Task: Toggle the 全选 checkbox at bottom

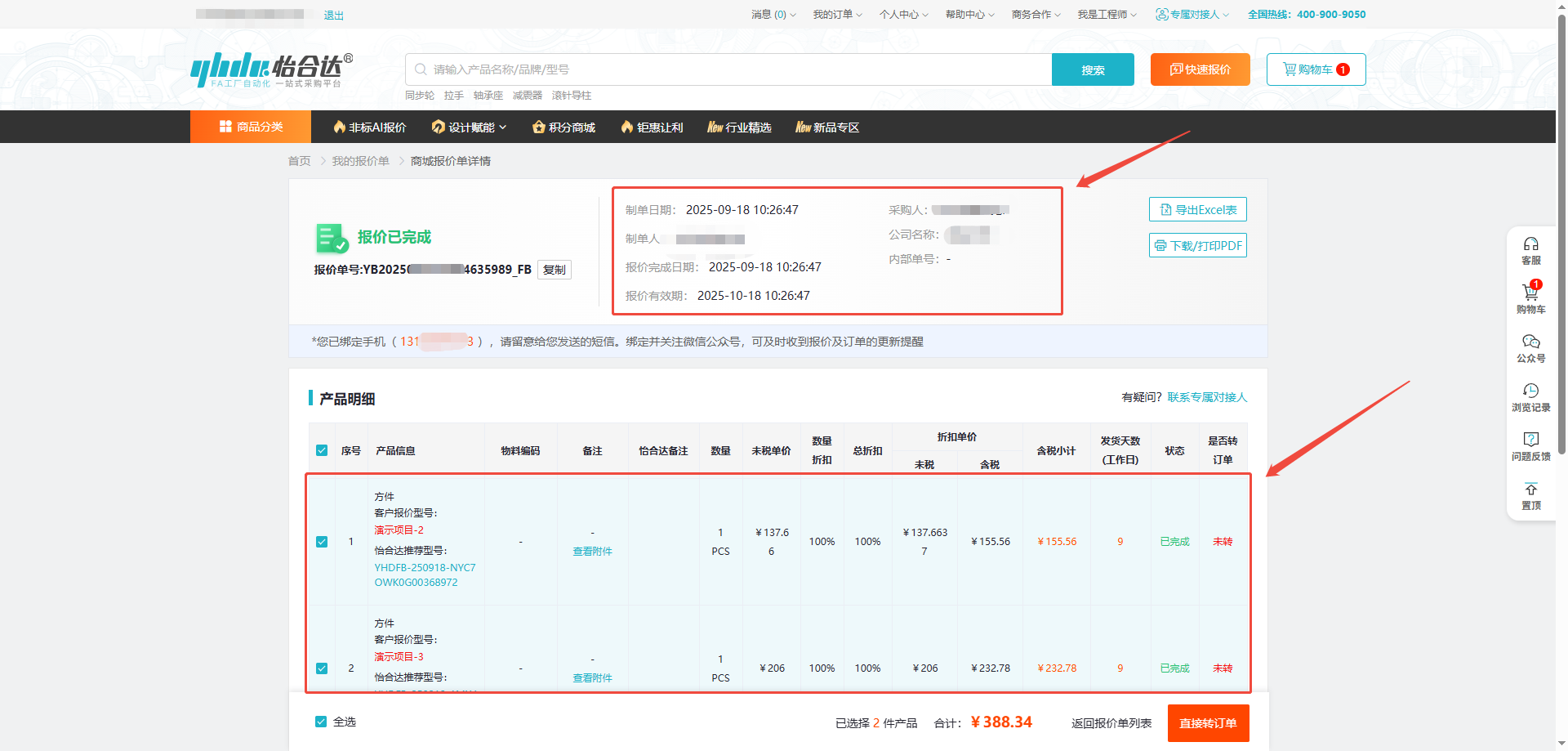Action: click(x=321, y=722)
